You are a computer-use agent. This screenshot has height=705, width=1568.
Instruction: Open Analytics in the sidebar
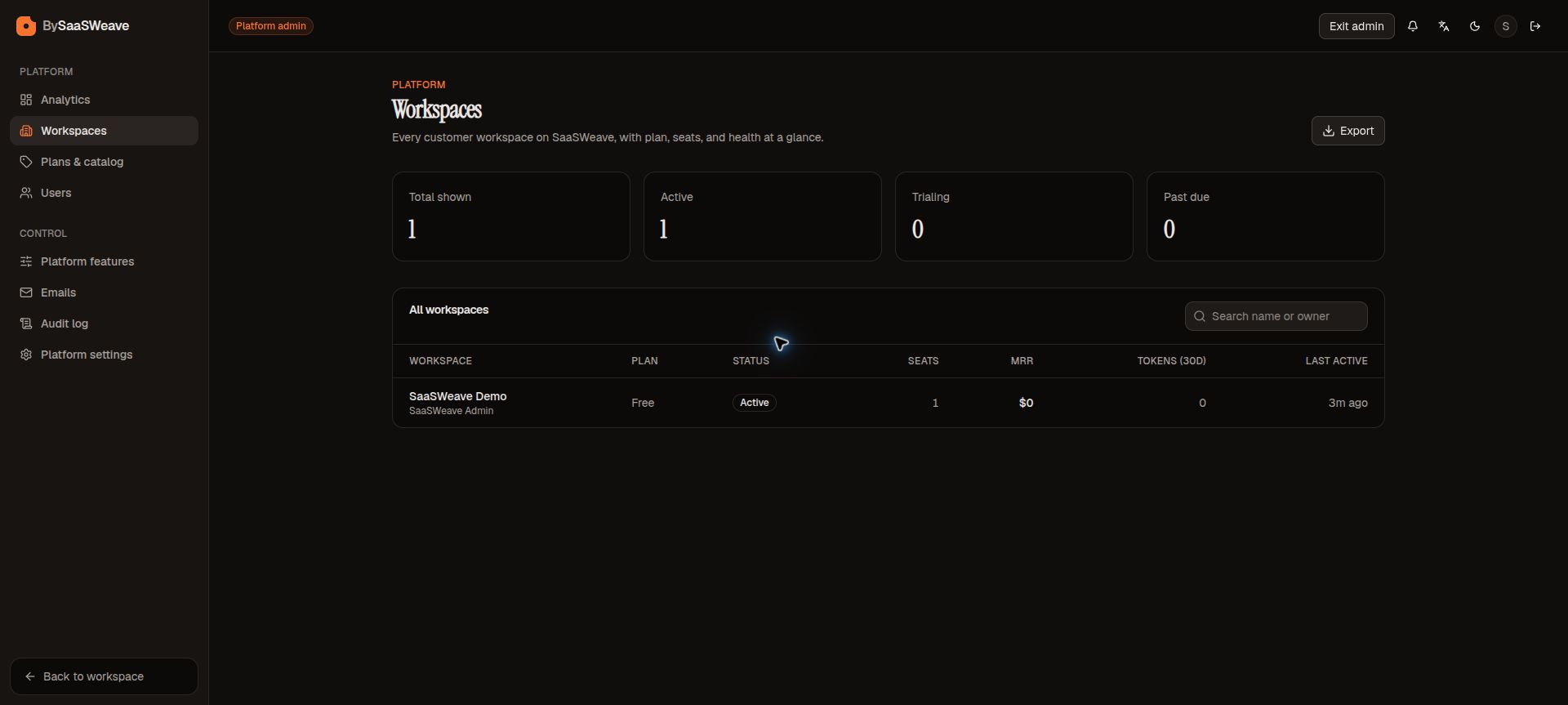point(104,100)
